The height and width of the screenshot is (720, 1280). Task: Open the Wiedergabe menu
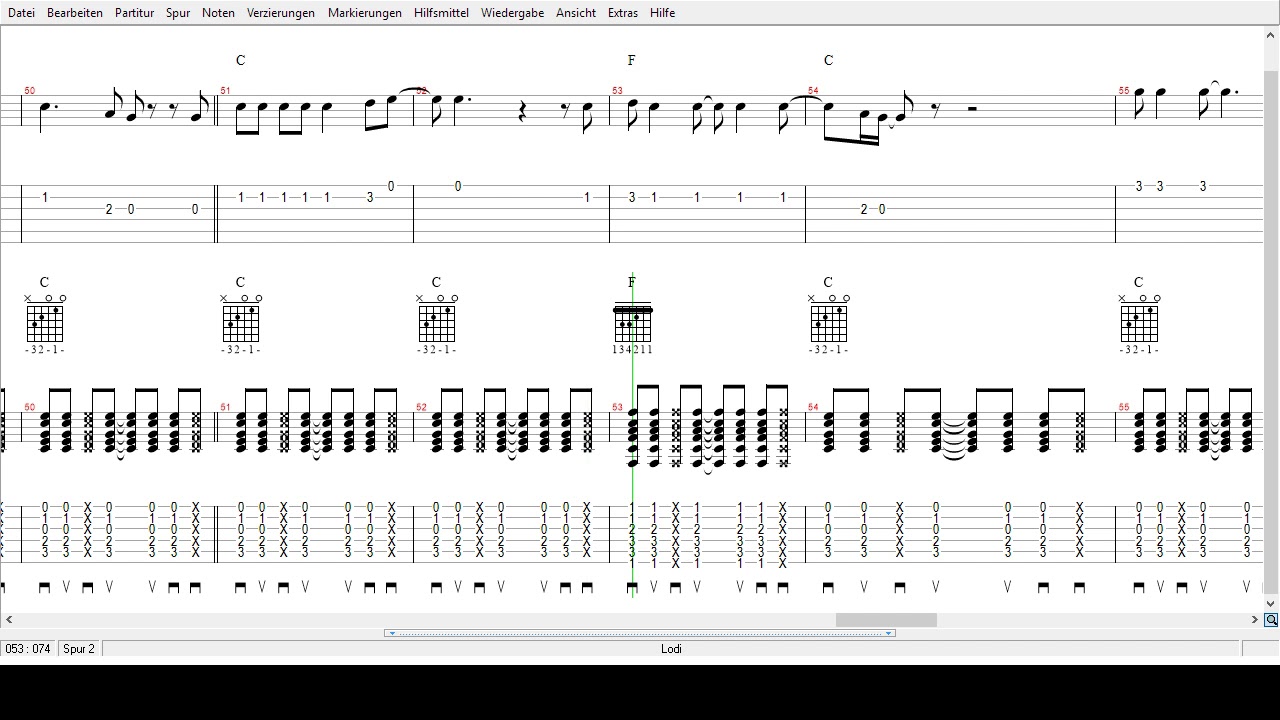(512, 13)
